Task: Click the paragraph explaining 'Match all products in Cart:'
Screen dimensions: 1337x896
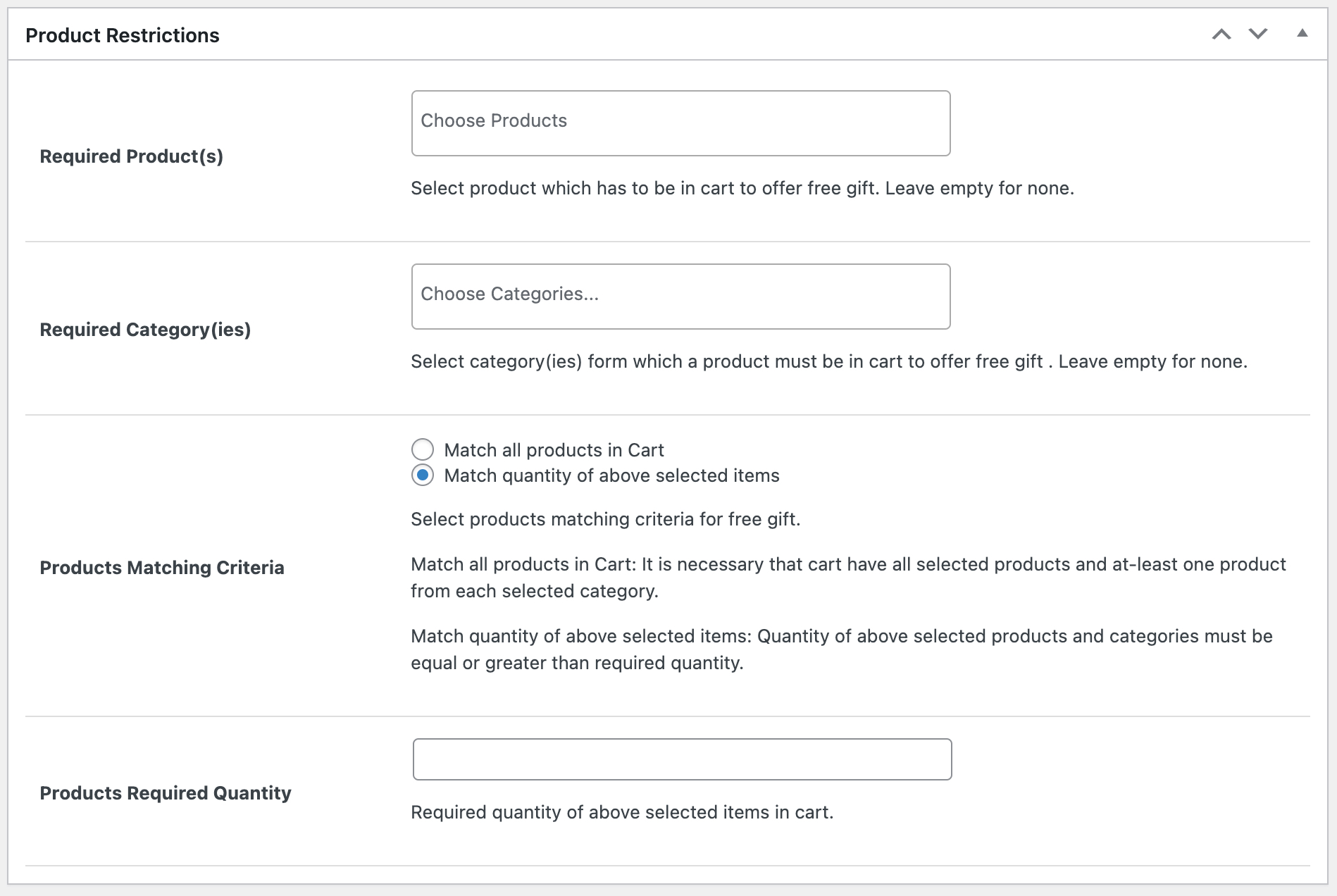Action: point(848,578)
